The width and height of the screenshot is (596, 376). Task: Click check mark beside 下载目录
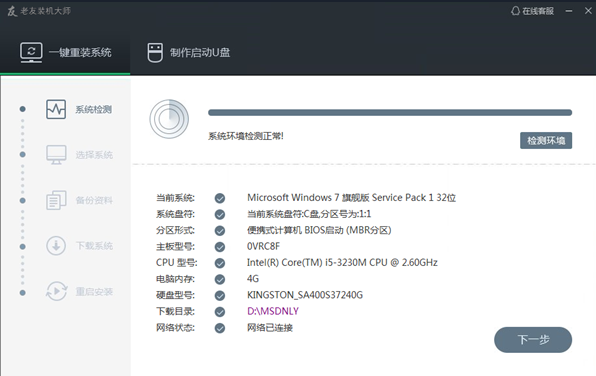[220, 312]
